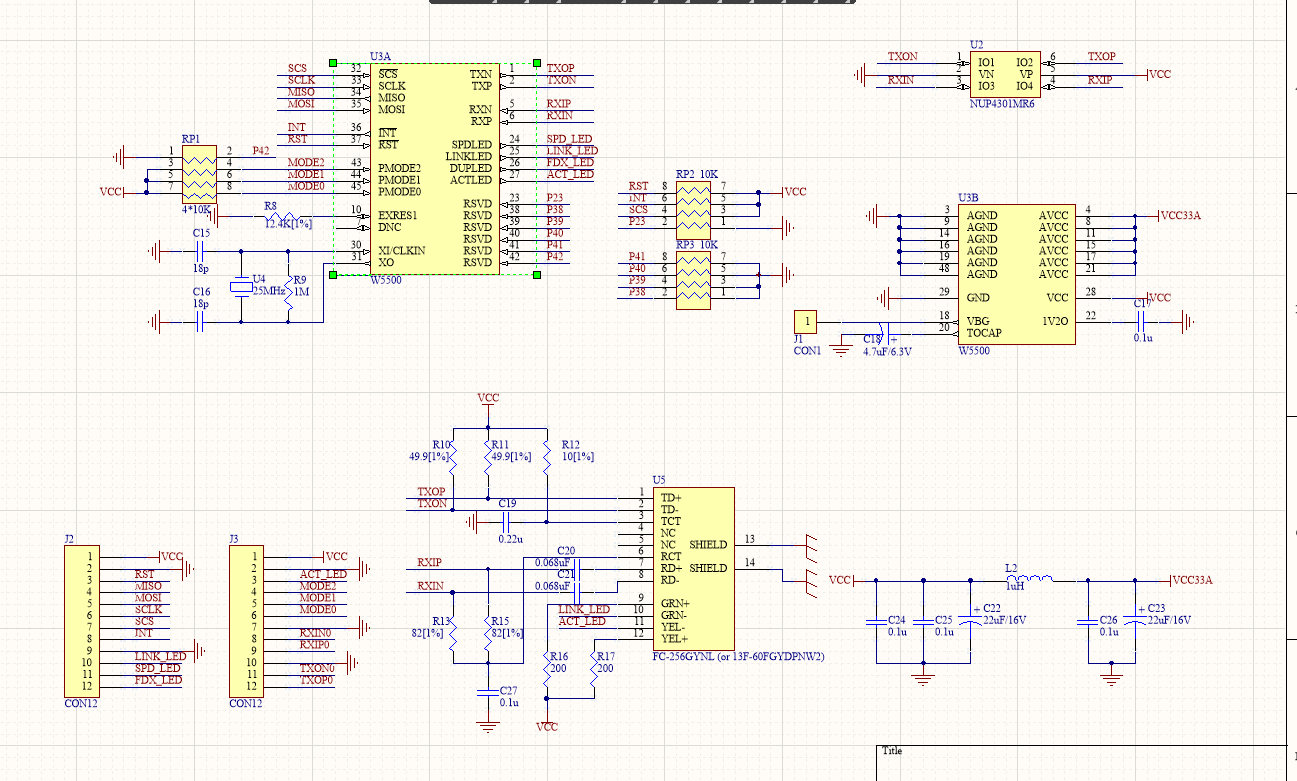Screen dimensions: 1297x781
Task: Select the RP3 10K resistor network
Action: (x=693, y=281)
